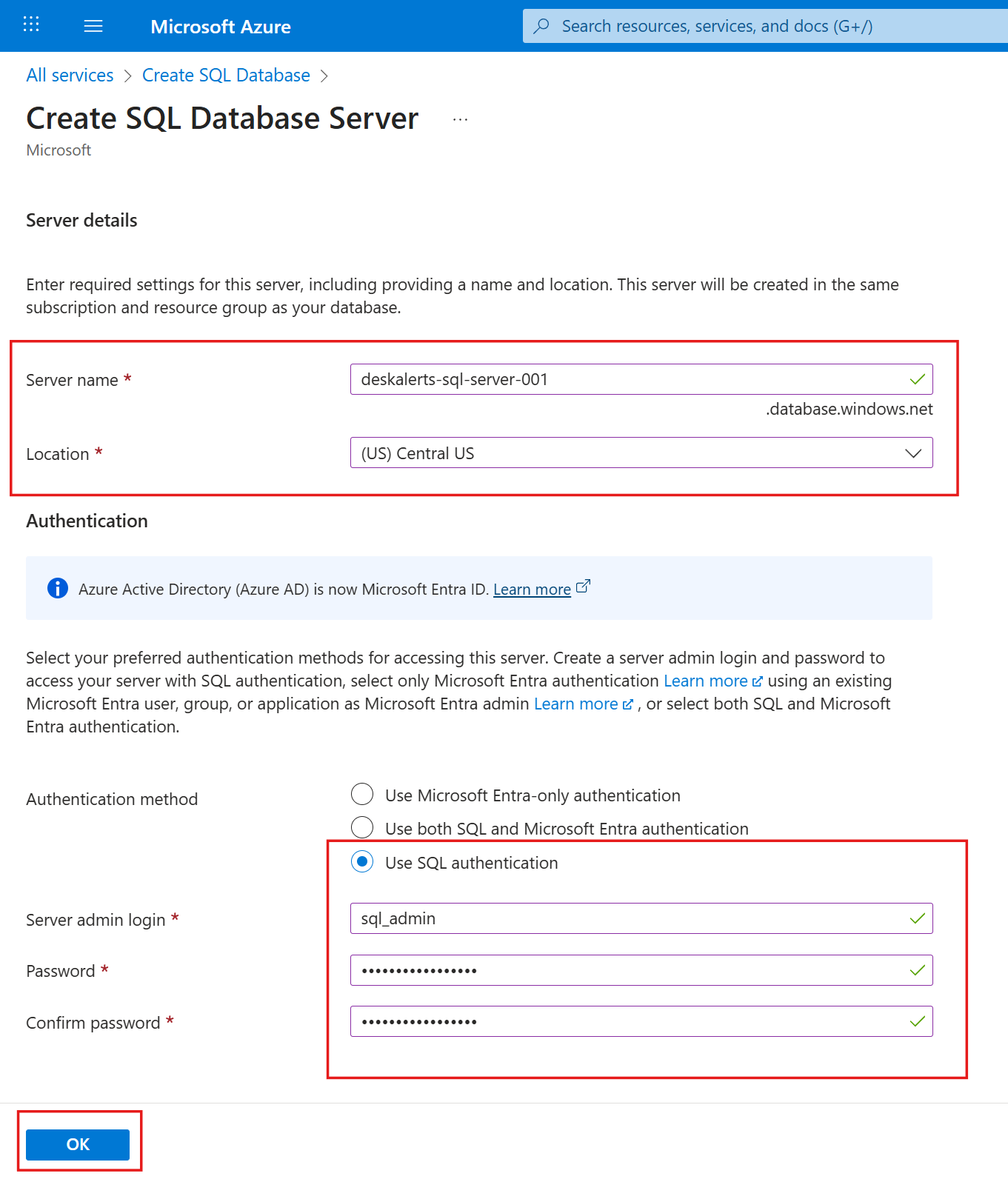Focus the Confirm password field

click(x=641, y=1021)
